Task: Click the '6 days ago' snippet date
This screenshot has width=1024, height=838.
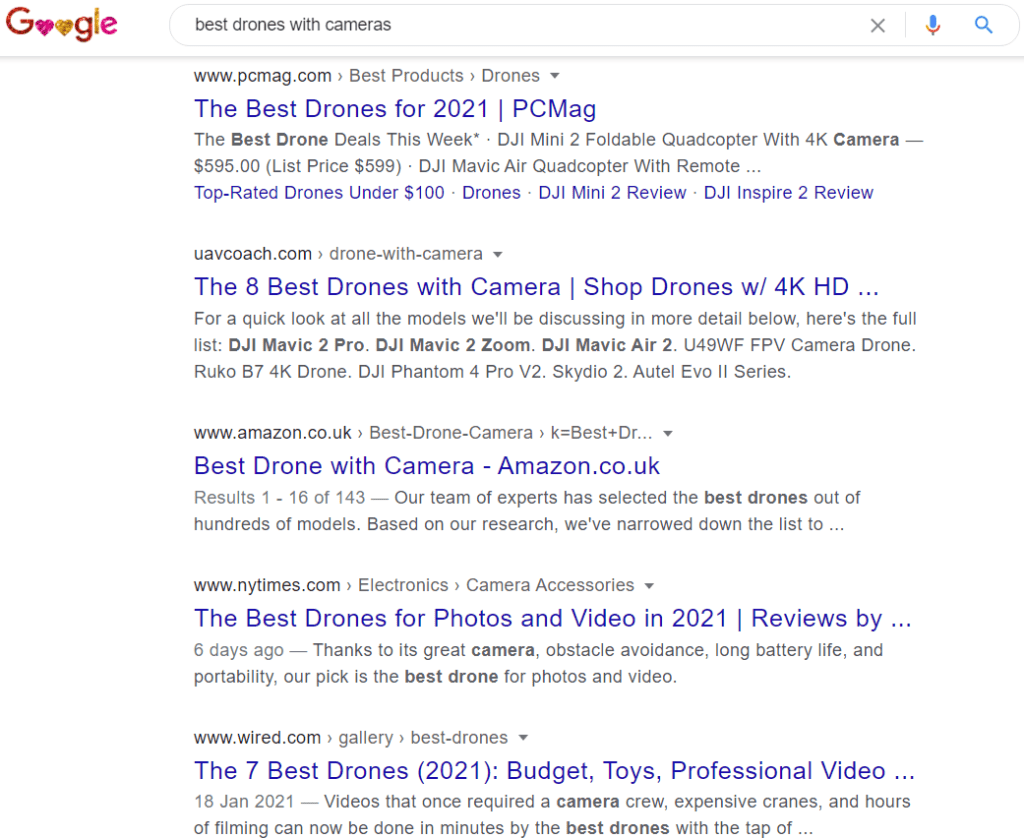Action: 238,651
